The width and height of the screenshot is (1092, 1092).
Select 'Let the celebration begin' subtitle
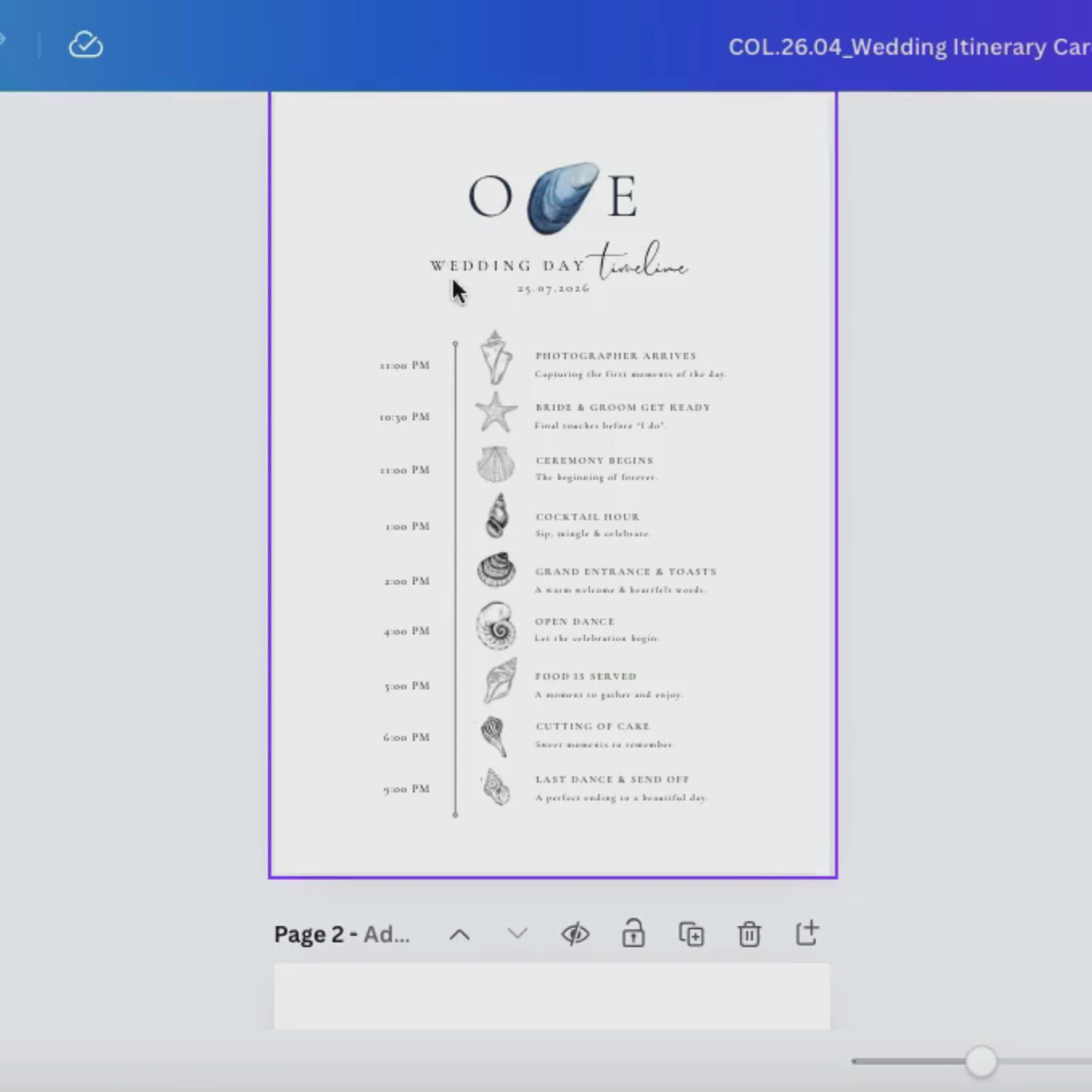tap(597, 638)
